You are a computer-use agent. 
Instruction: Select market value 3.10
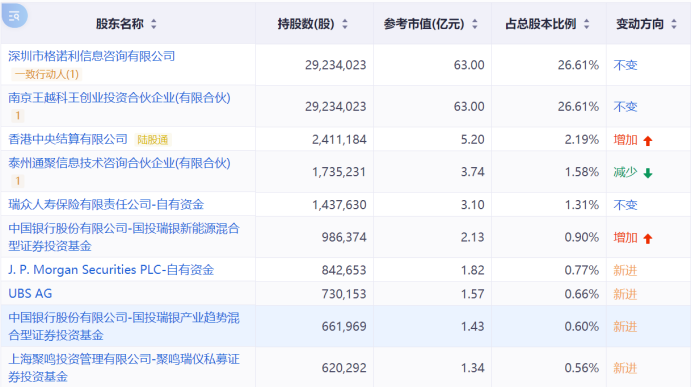tap(473, 205)
